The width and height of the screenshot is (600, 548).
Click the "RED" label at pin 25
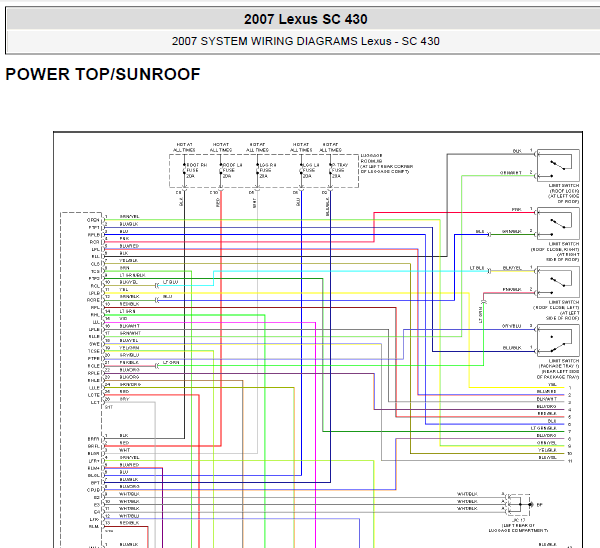point(124,391)
